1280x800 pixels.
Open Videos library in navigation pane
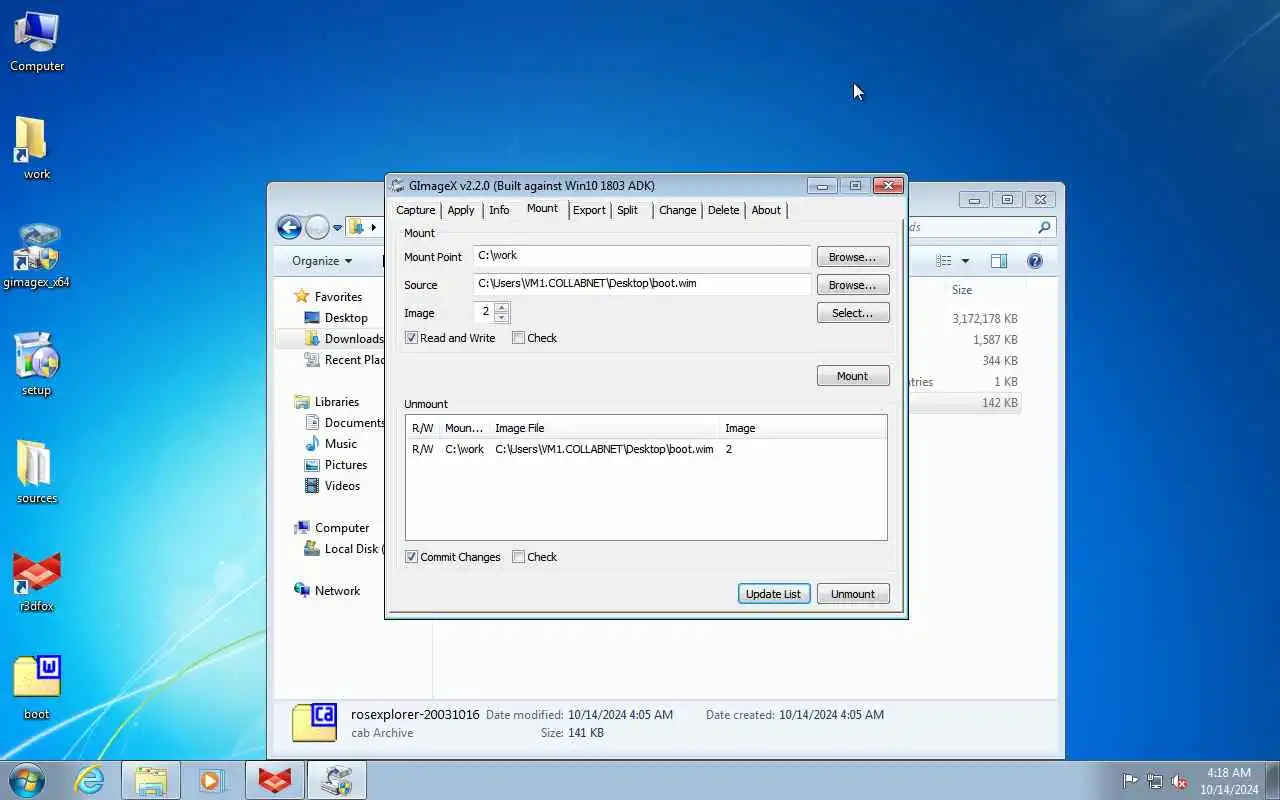[342, 486]
